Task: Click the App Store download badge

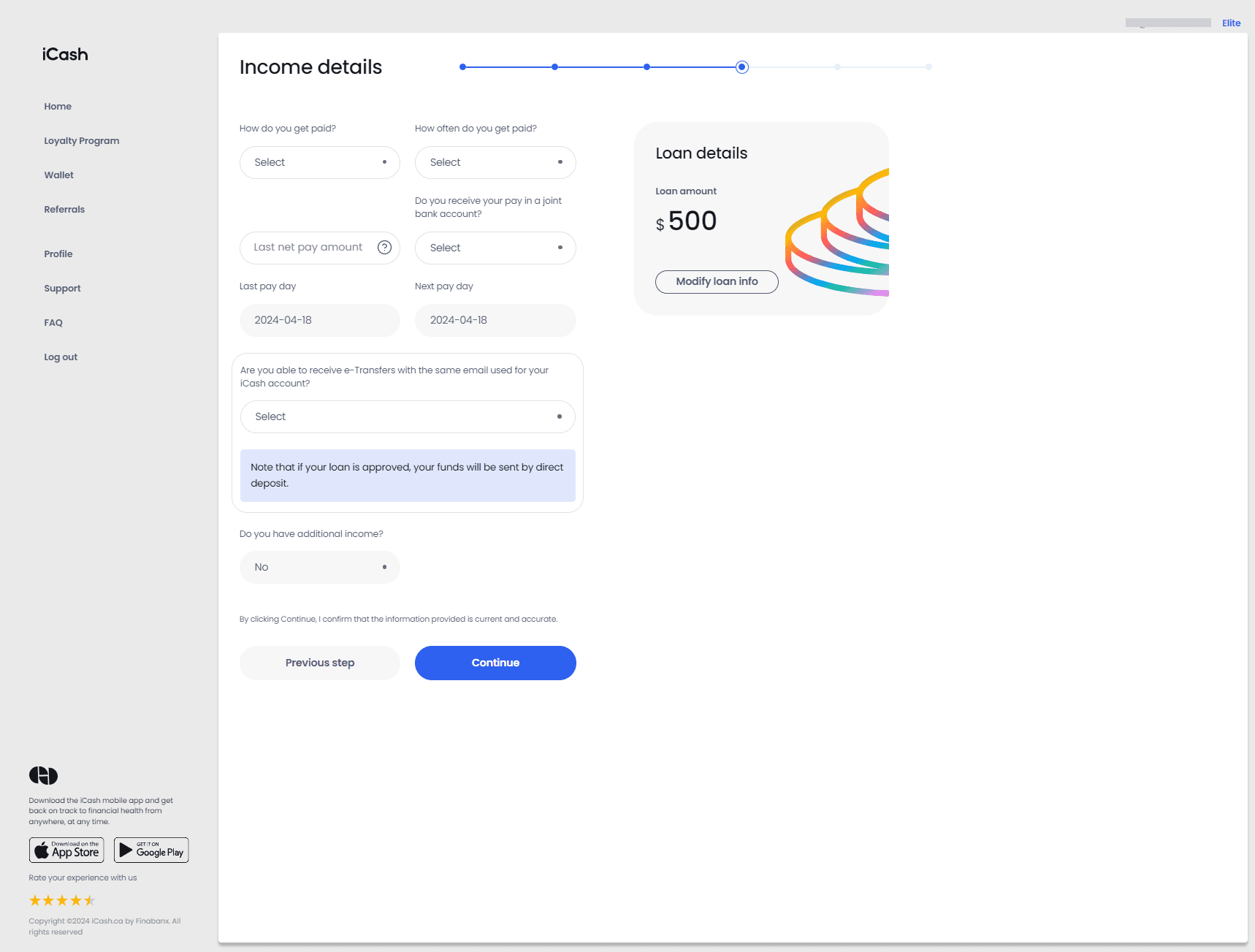Action: coord(66,850)
